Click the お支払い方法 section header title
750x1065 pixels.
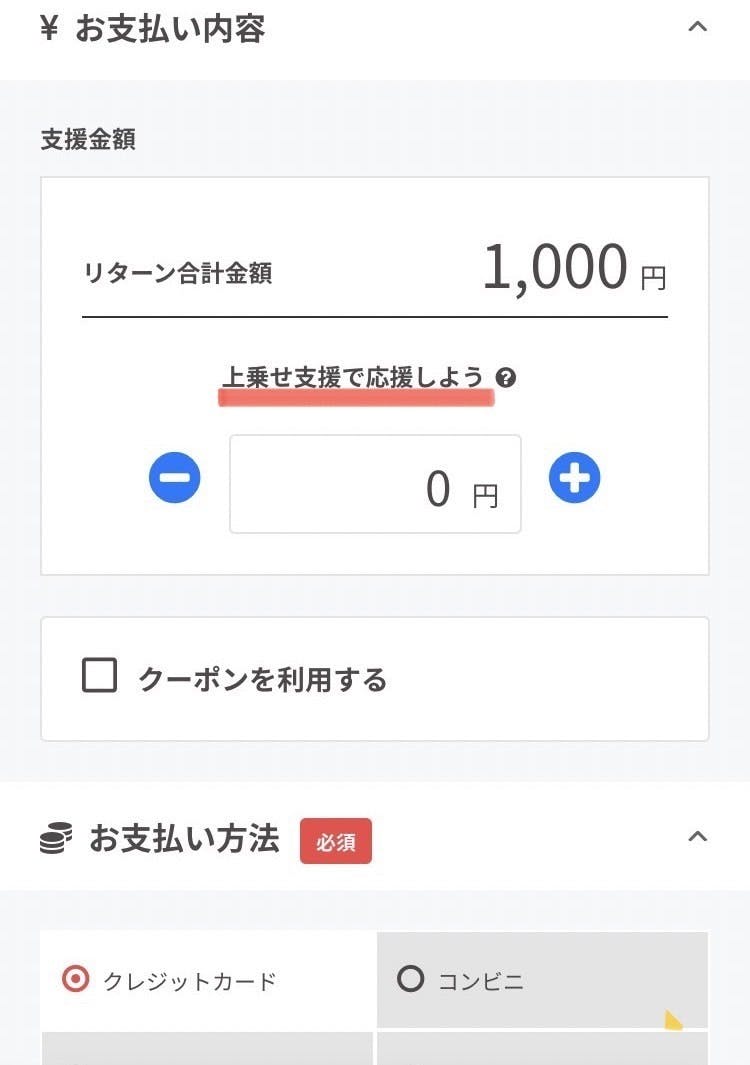tap(184, 839)
